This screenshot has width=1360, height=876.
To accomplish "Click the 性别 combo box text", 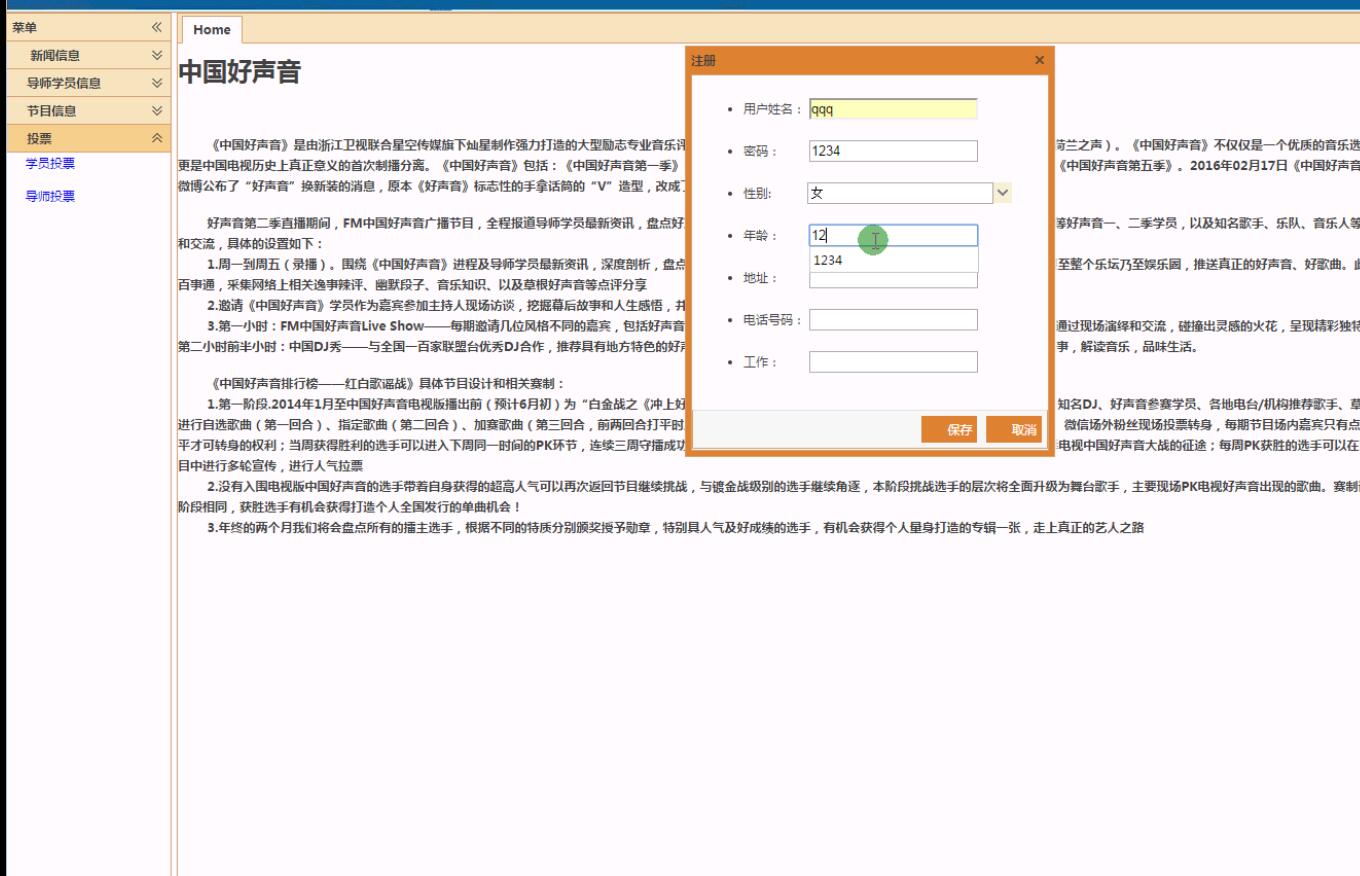I will tap(900, 193).
